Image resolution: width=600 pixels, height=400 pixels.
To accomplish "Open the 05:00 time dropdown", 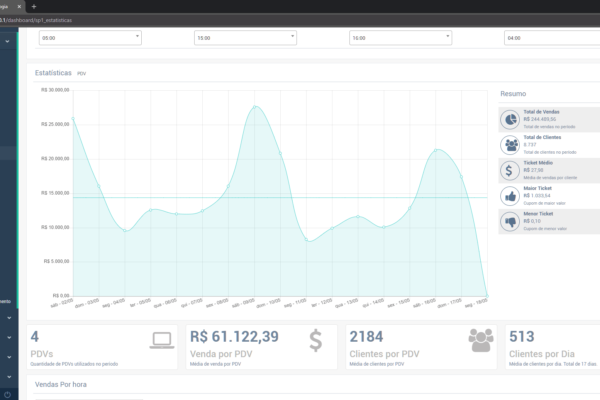I will click(90, 38).
